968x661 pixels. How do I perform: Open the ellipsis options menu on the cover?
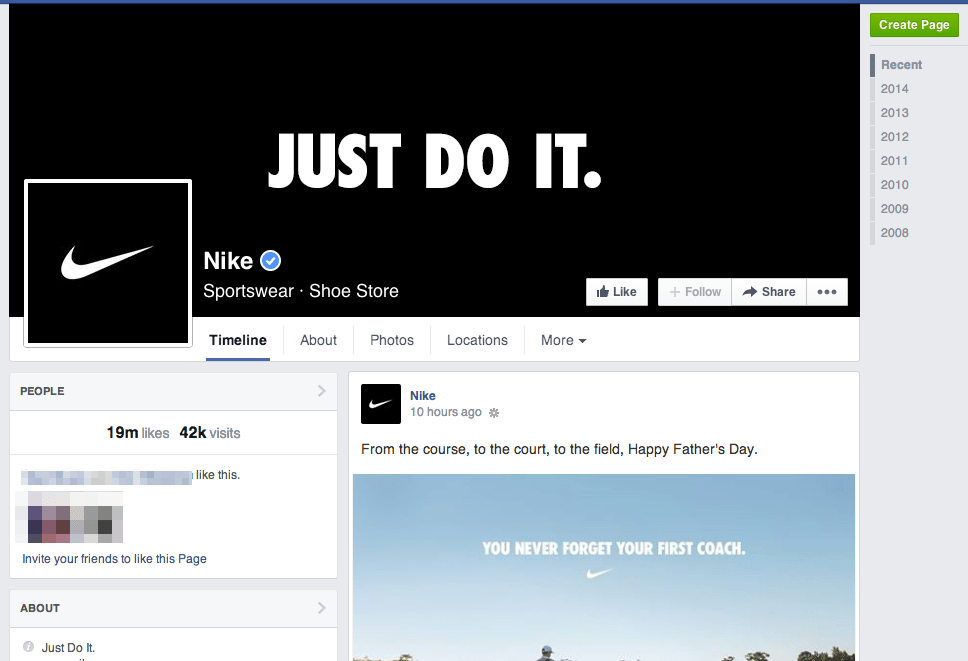tap(827, 291)
